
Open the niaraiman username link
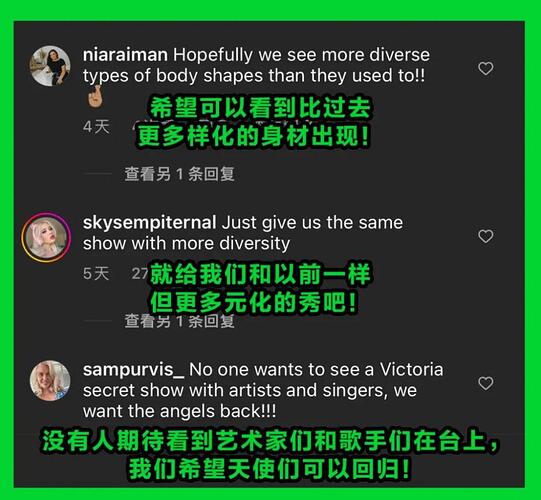click(125, 55)
